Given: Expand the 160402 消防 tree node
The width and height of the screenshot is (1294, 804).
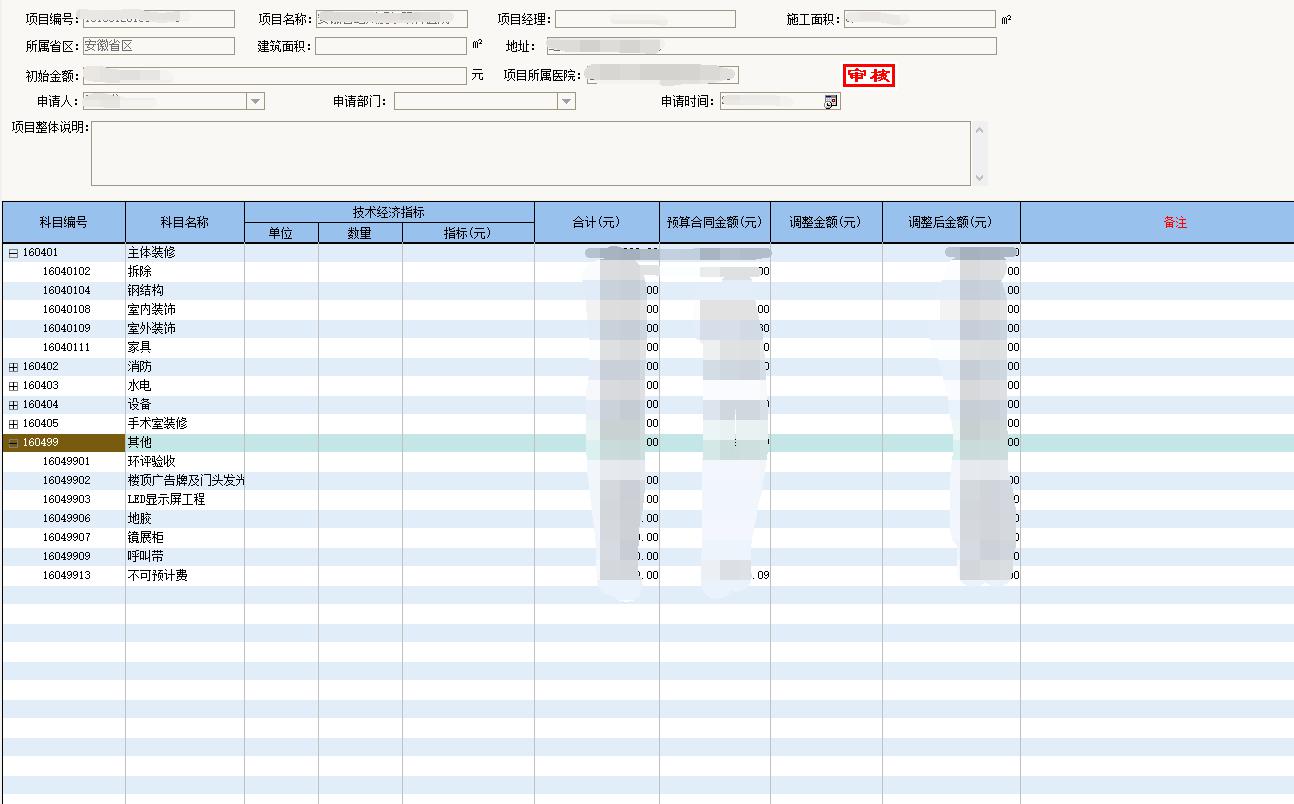Looking at the screenshot, I should click(x=13, y=367).
